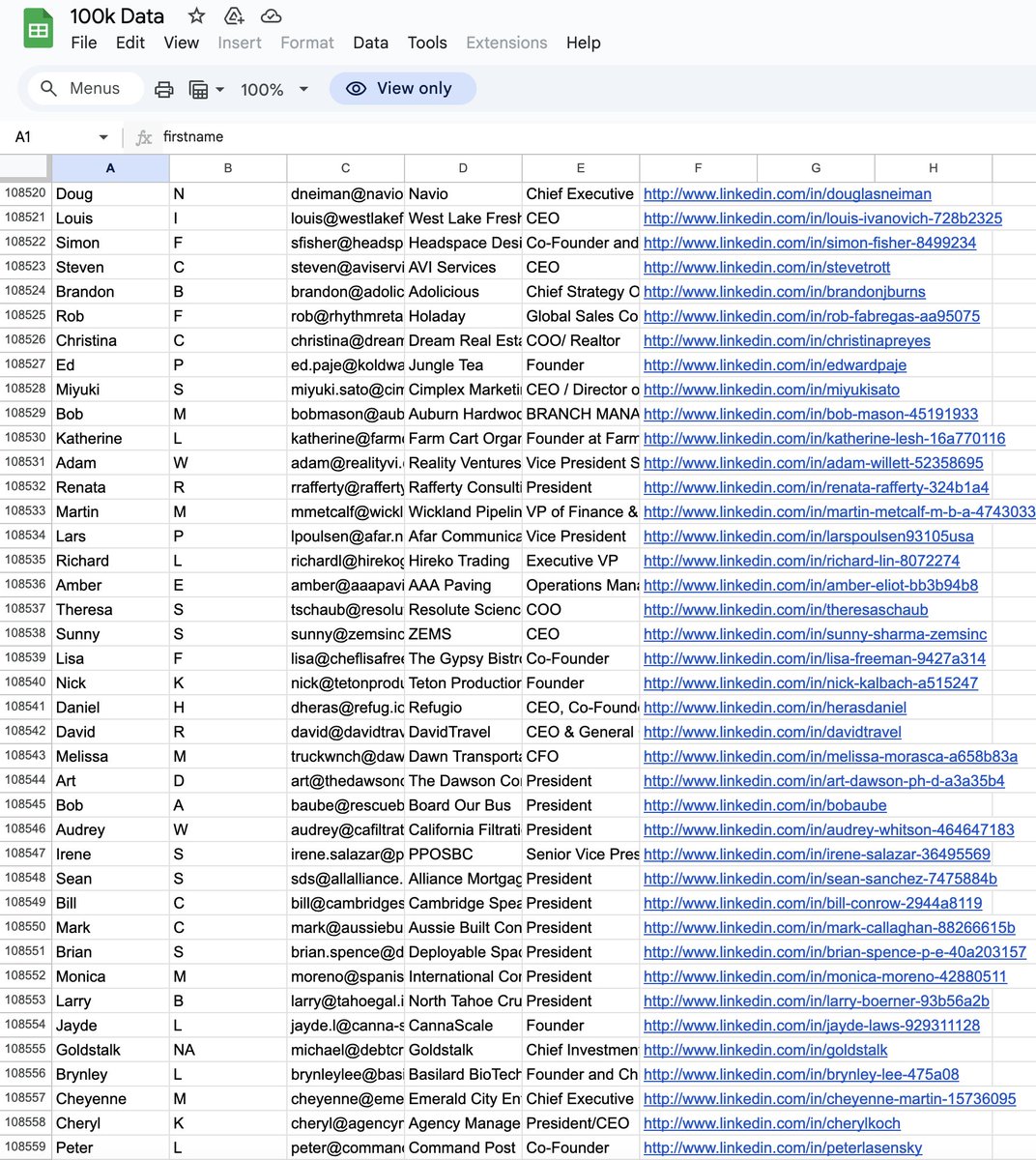The width and height of the screenshot is (1036, 1160).
Task: Open the Insert menu
Action: (240, 43)
